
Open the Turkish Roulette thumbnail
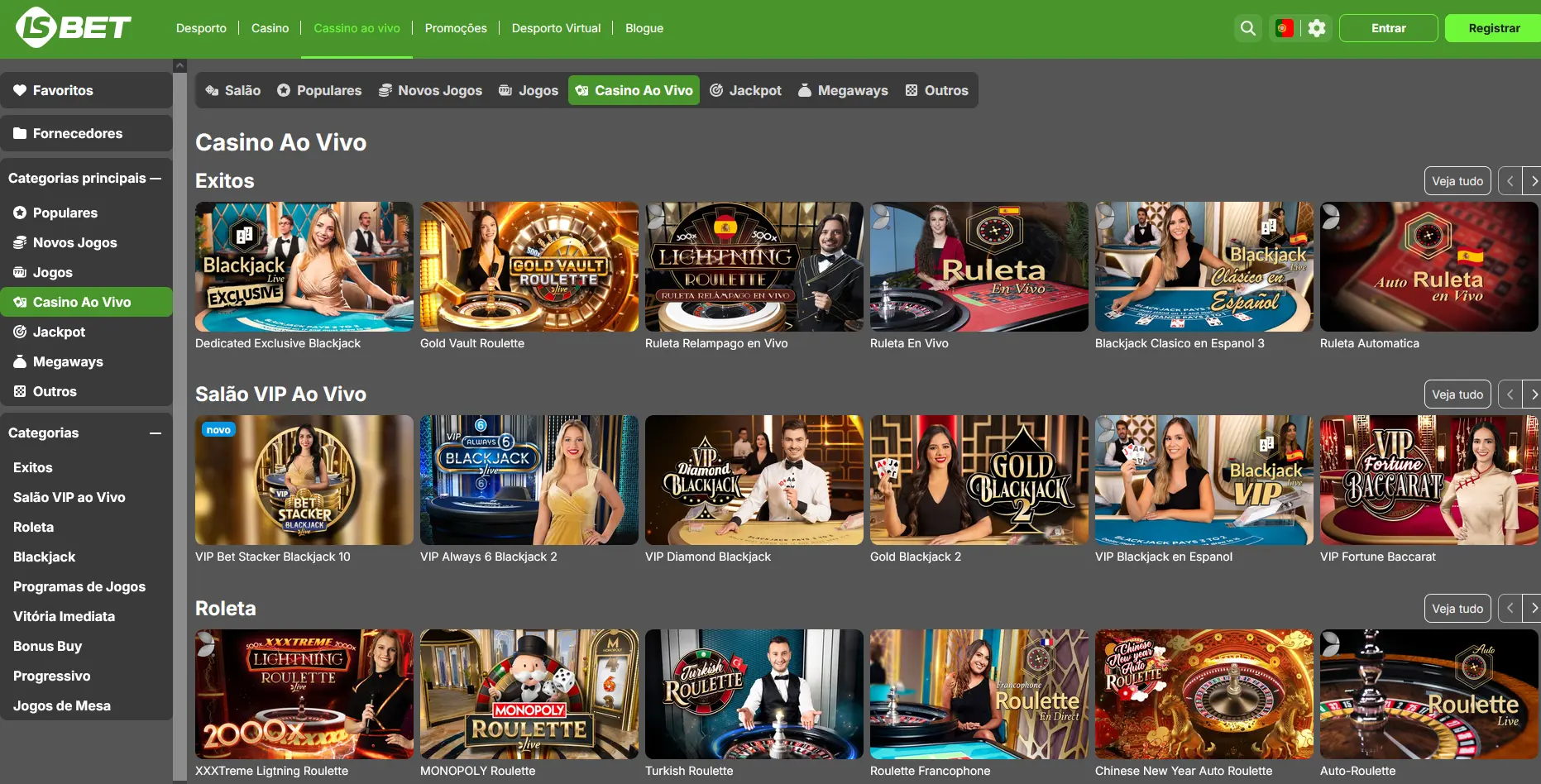coord(754,694)
